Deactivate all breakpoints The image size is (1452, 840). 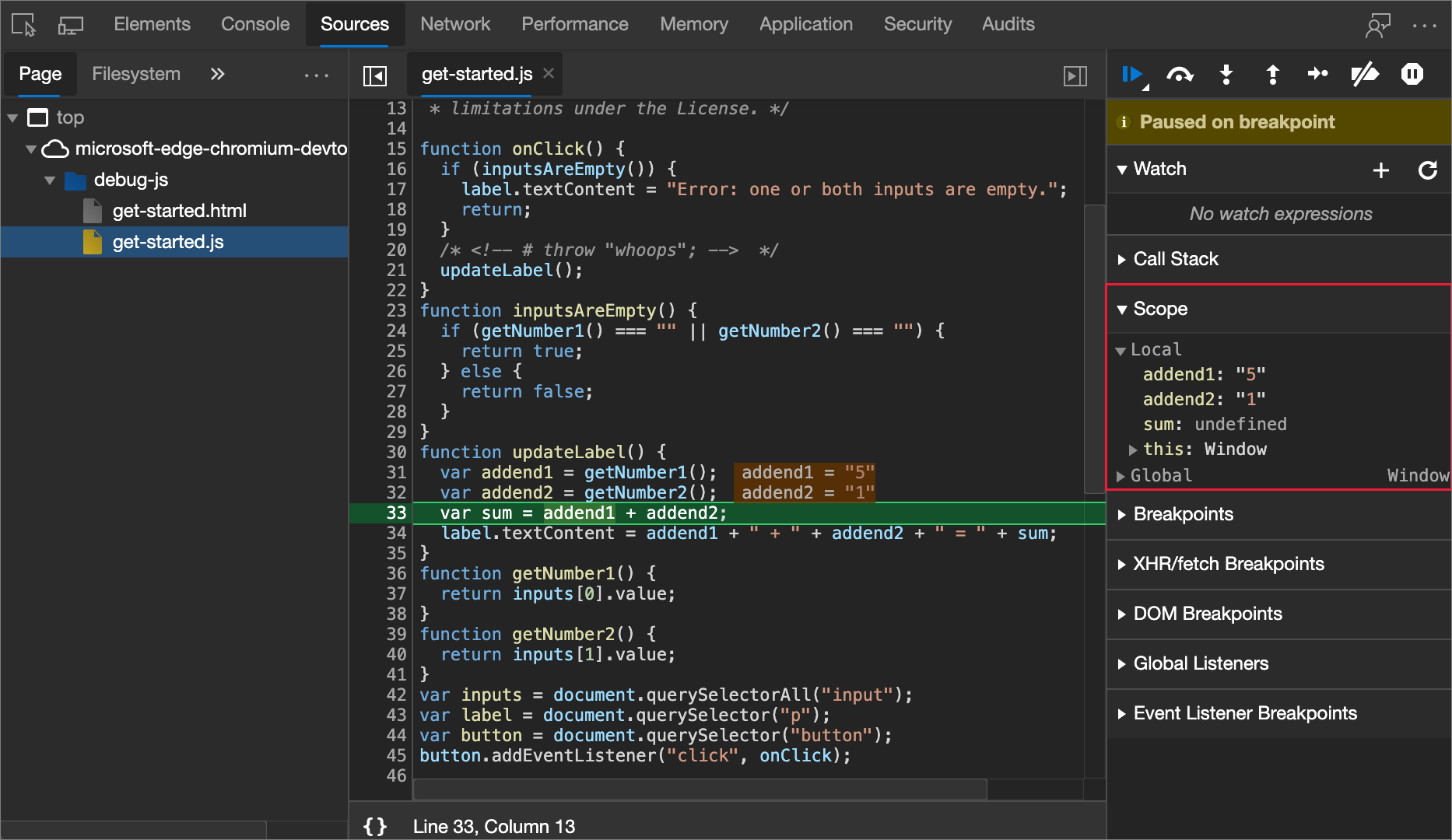pos(1366,75)
